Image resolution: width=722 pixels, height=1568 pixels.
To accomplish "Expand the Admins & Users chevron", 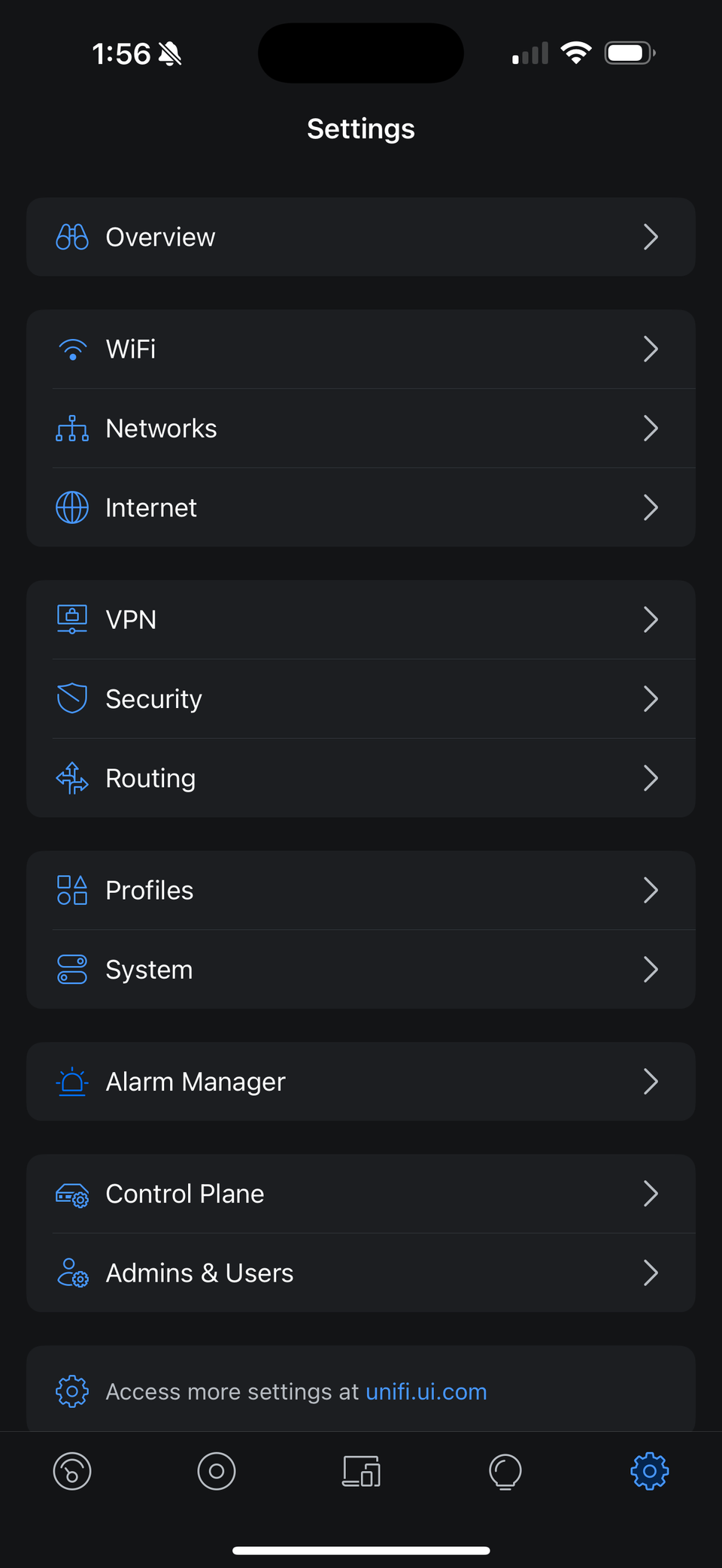I will click(x=651, y=1273).
